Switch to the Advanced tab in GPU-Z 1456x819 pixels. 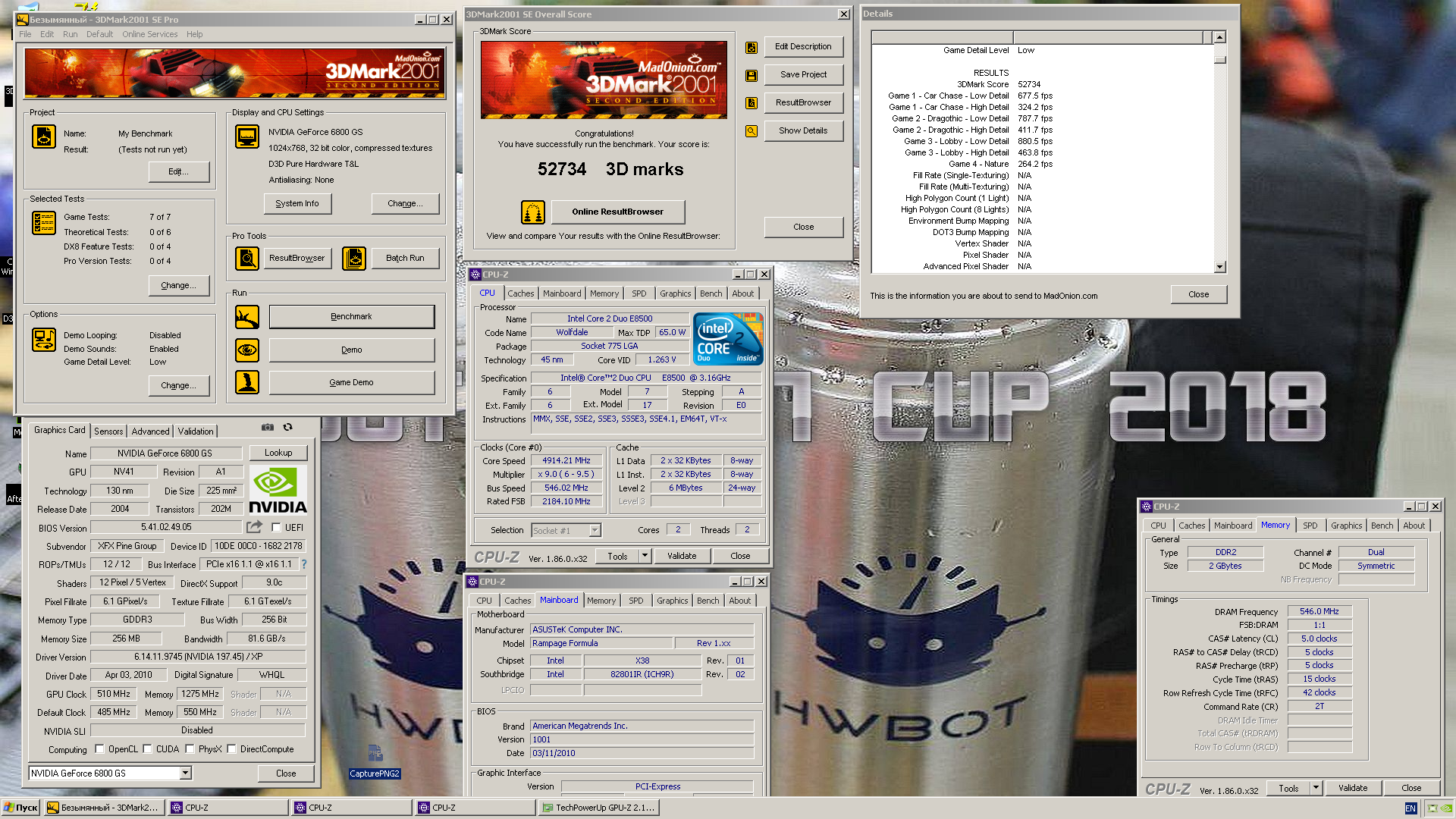(150, 431)
